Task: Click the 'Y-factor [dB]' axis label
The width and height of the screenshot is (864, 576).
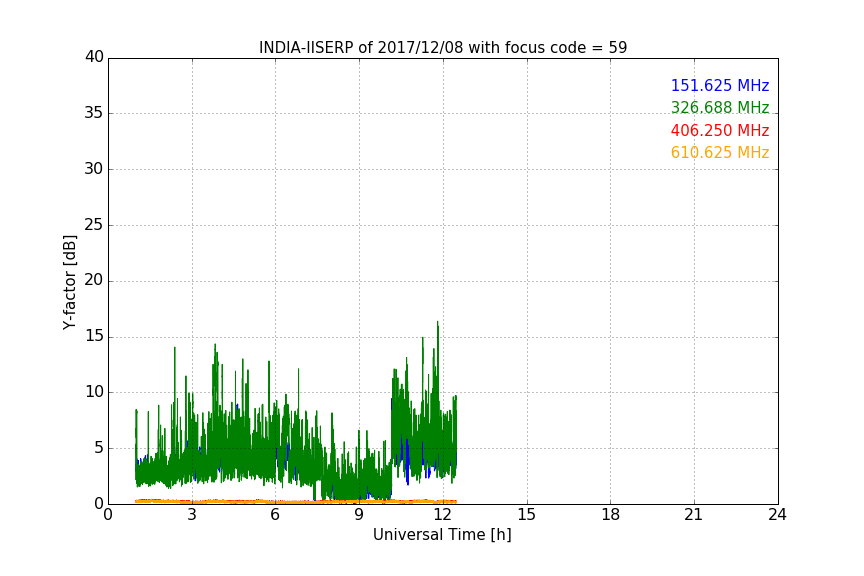Action: (70, 282)
